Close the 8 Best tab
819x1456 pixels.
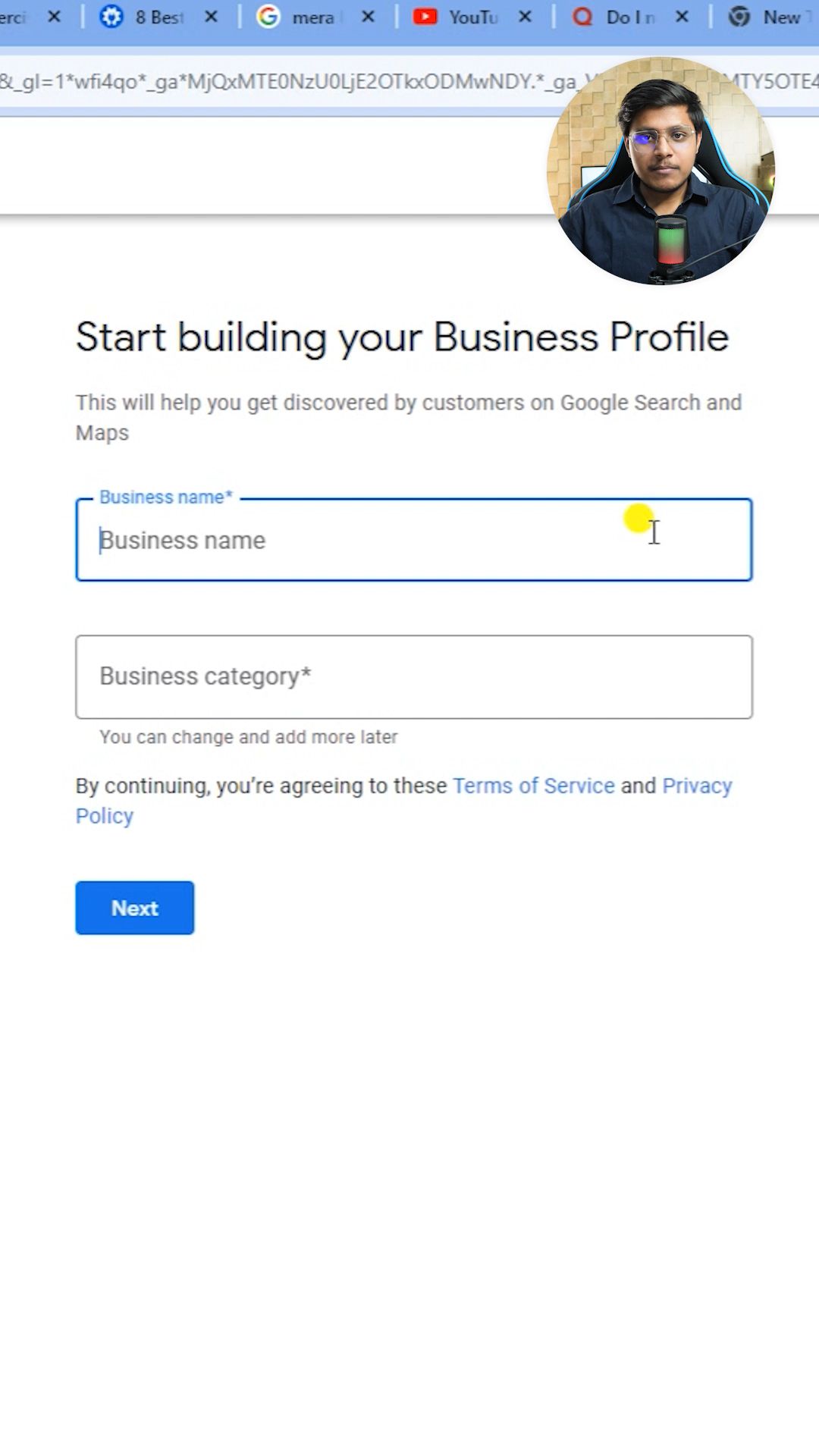click(x=211, y=17)
